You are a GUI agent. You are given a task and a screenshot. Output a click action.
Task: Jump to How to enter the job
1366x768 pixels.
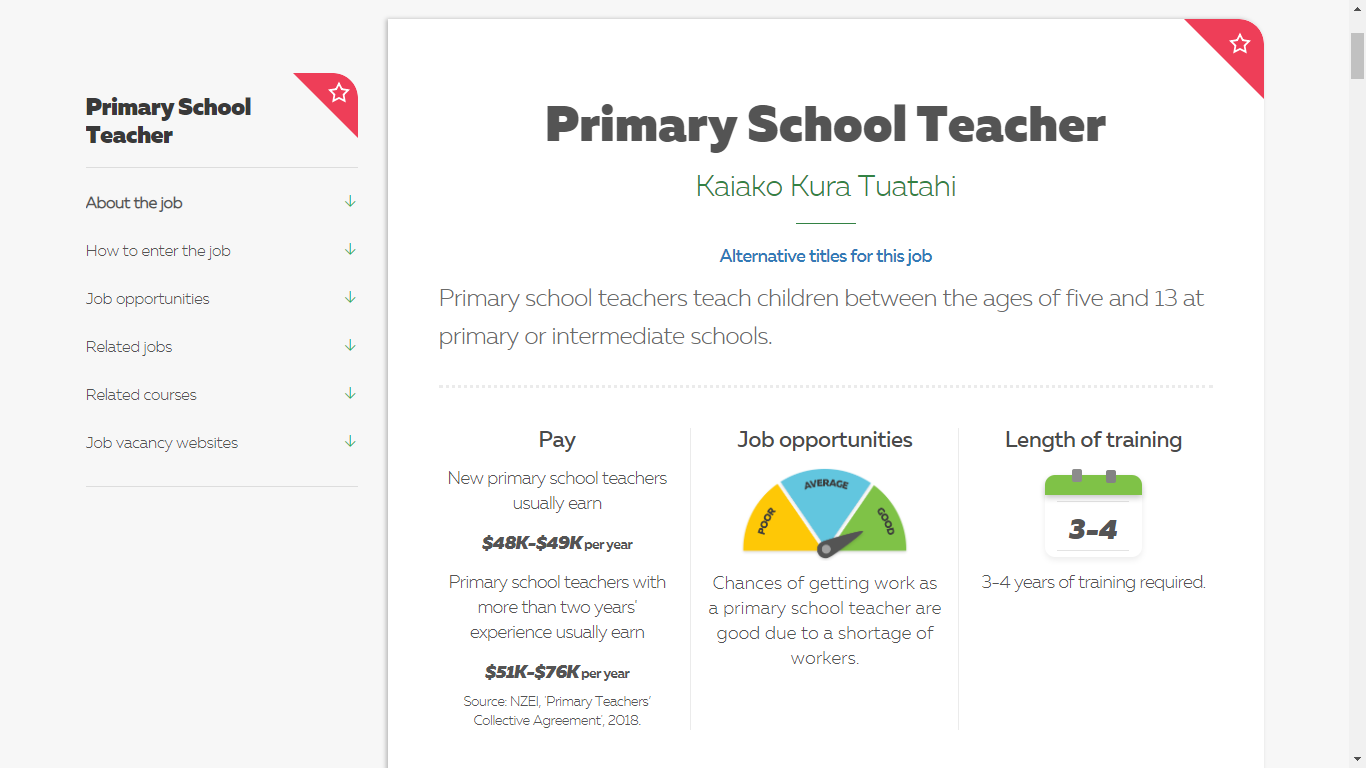coord(158,251)
